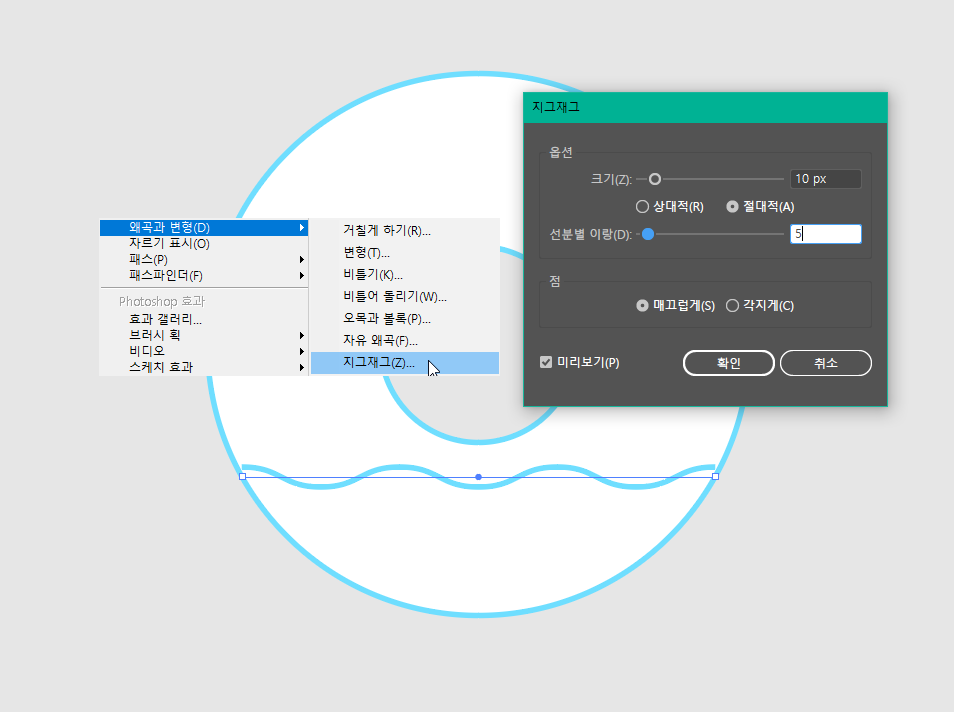Viewport: 954px width, 712px height.
Task: Open the 왜곡과 변형(D) submenu
Action: click(203, 228)
